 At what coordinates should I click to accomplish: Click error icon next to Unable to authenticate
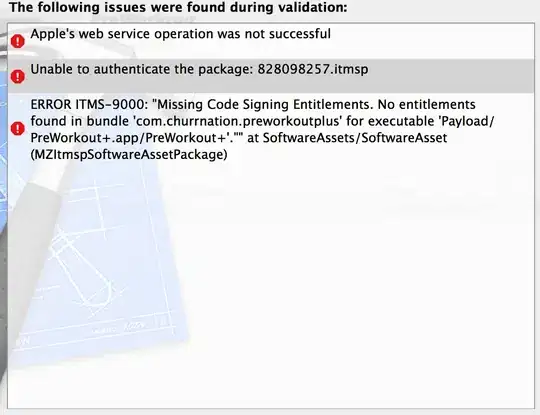(x=18, y=76)
